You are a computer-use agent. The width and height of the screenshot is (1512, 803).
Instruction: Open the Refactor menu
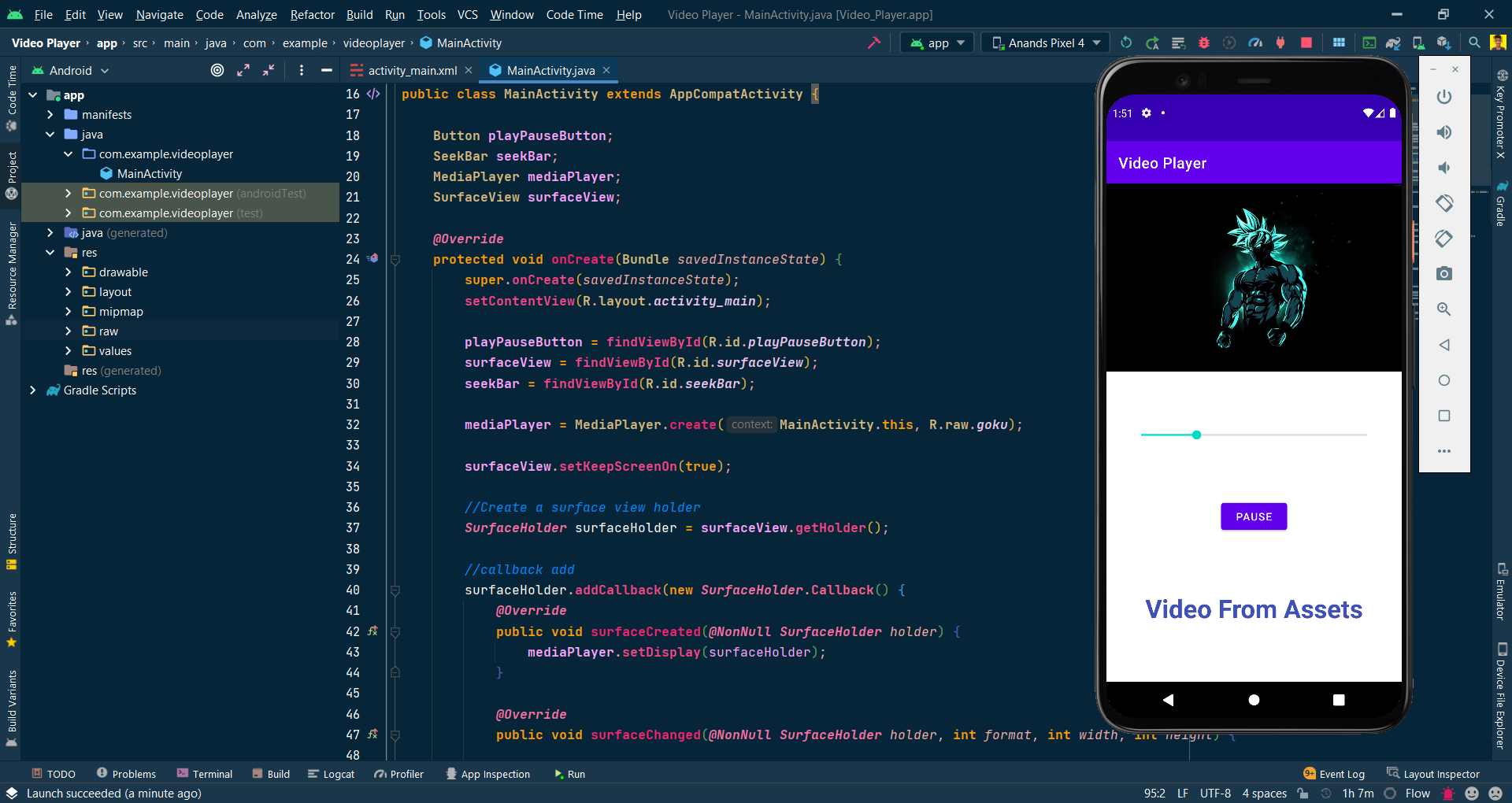(312, 14)
